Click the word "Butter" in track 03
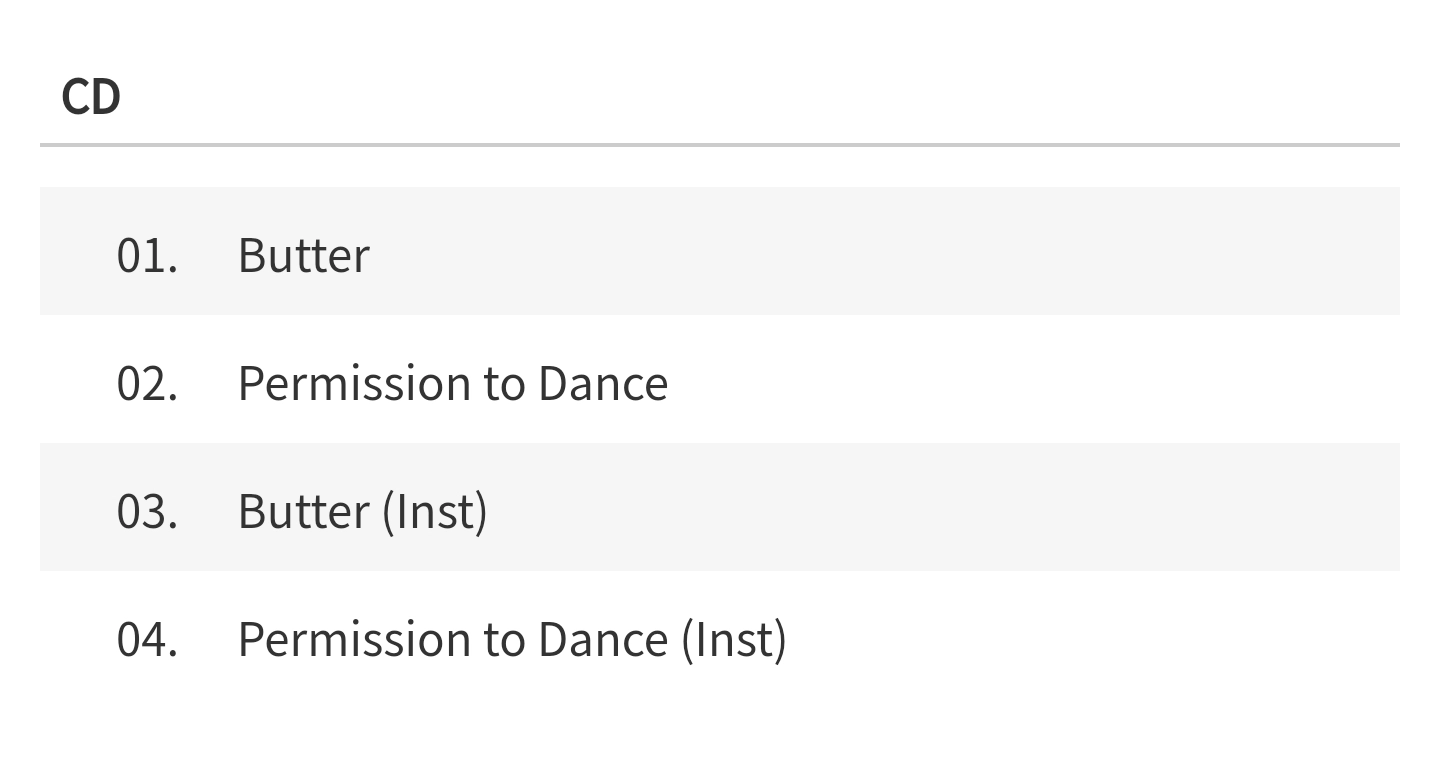1440x763 pixels. (x=303, y=511)
